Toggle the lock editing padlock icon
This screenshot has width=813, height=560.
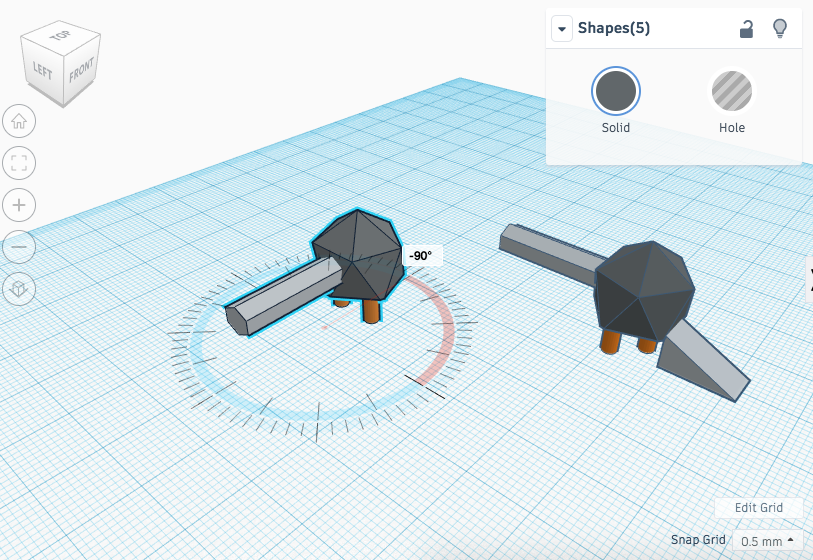coord(746,29)
